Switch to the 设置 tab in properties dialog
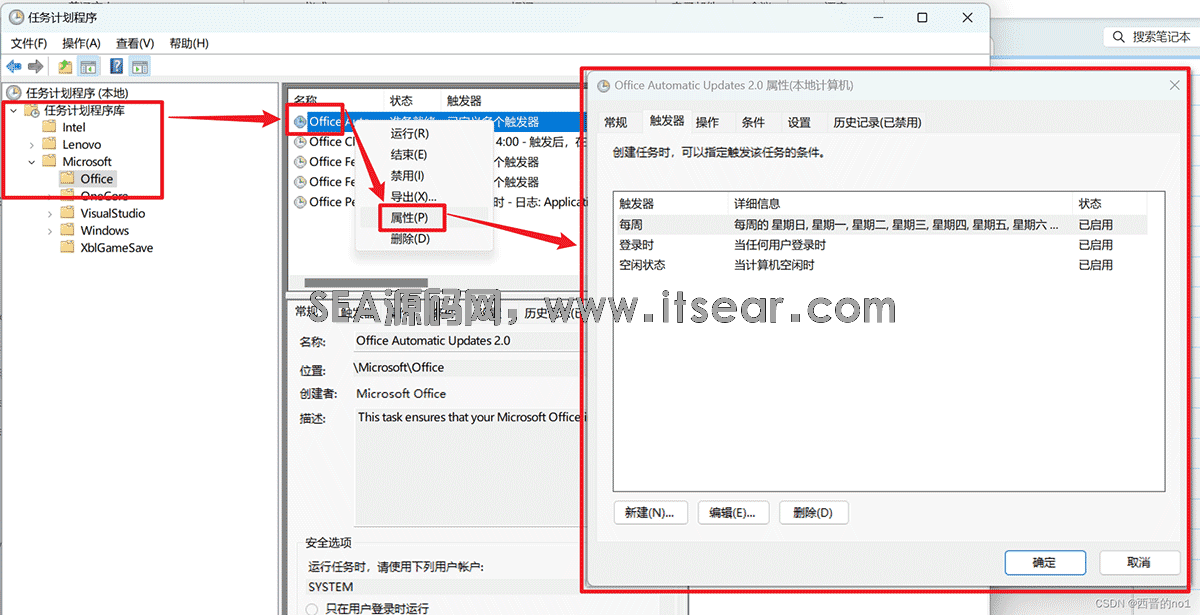 [x=799, y=122]
